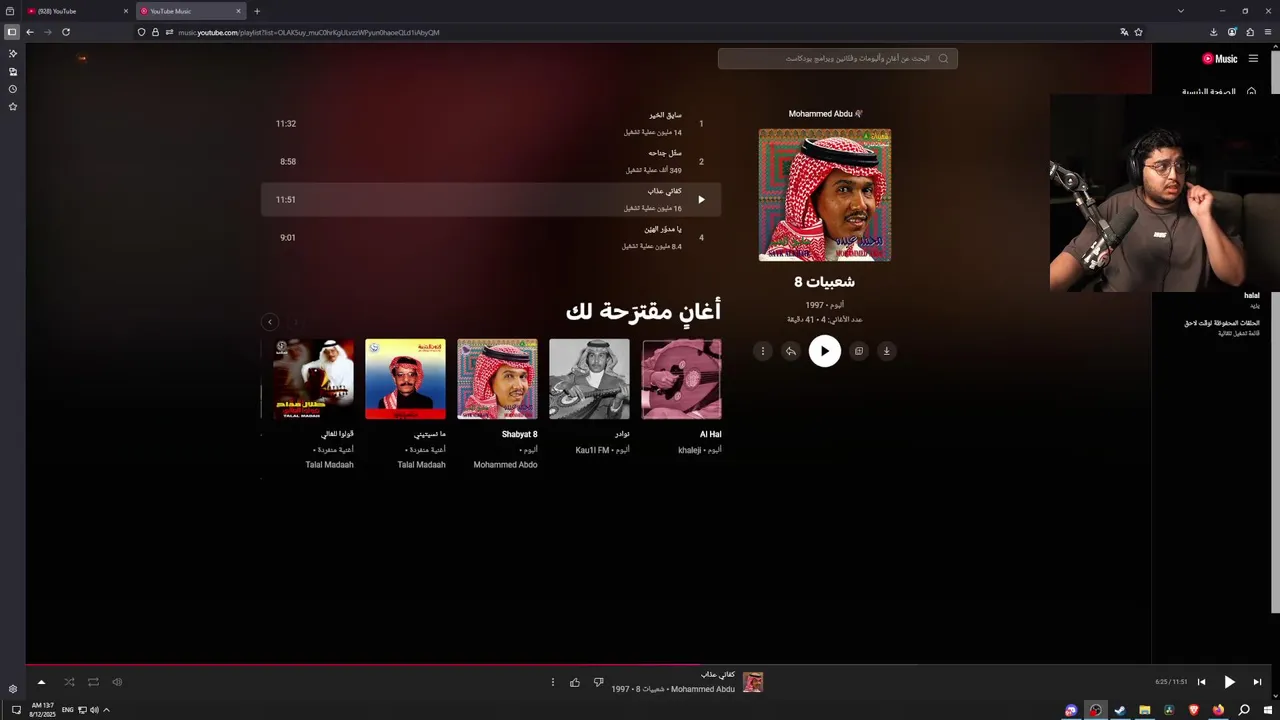Open Mohammed Abdo artist link under Shabyat 8

(x=505, y=465)
